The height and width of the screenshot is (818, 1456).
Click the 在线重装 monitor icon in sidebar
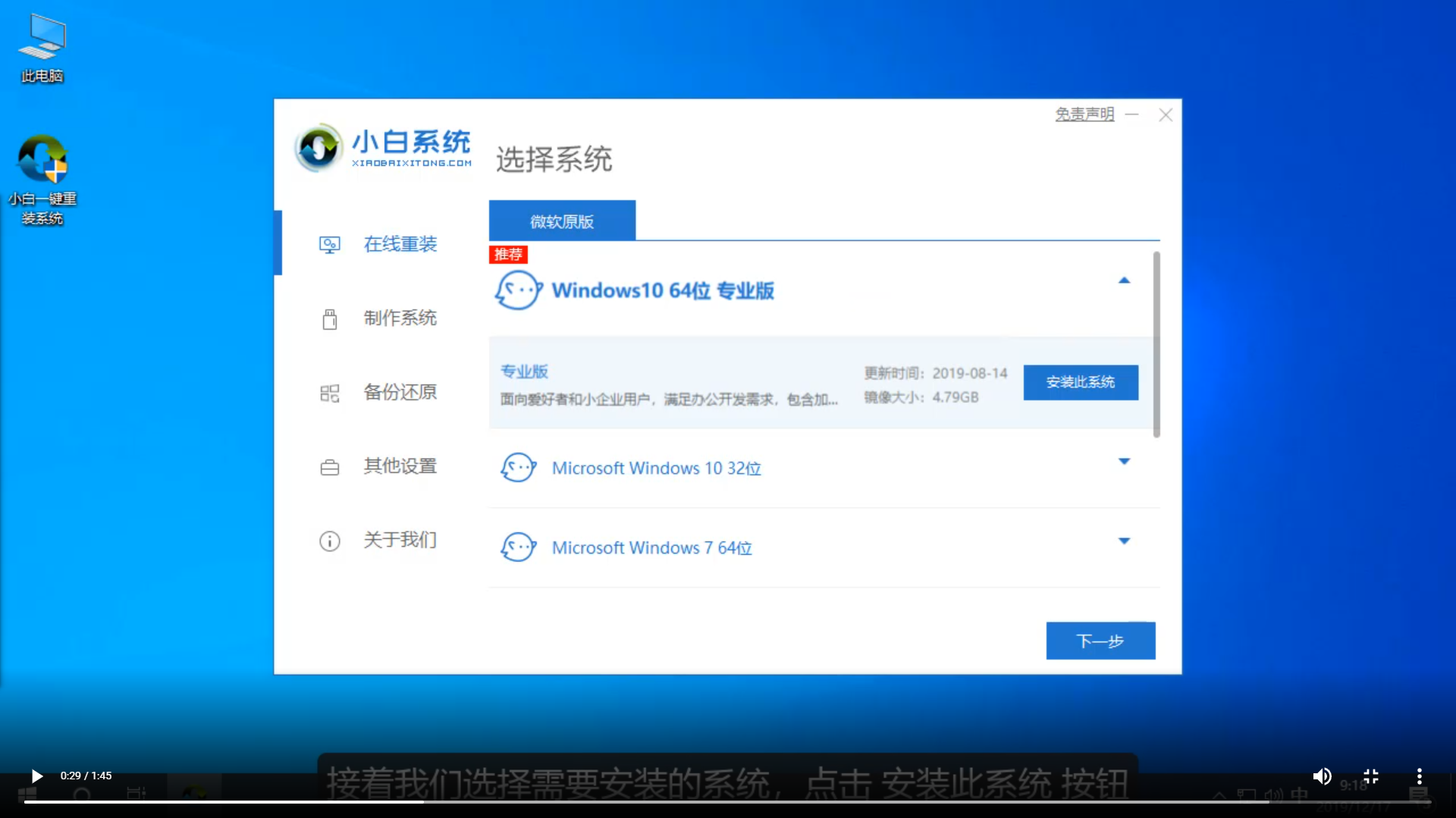(x=329, y=245)
